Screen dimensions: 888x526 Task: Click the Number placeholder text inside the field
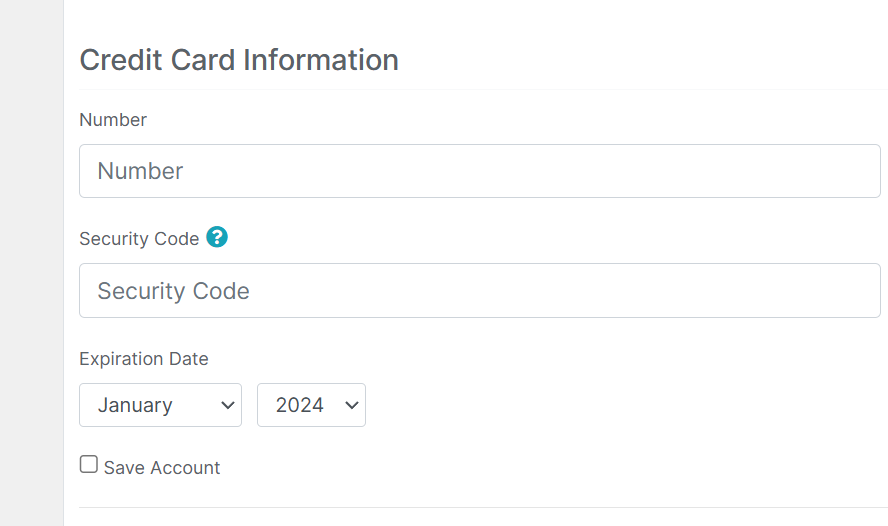[x=140, y=171]
